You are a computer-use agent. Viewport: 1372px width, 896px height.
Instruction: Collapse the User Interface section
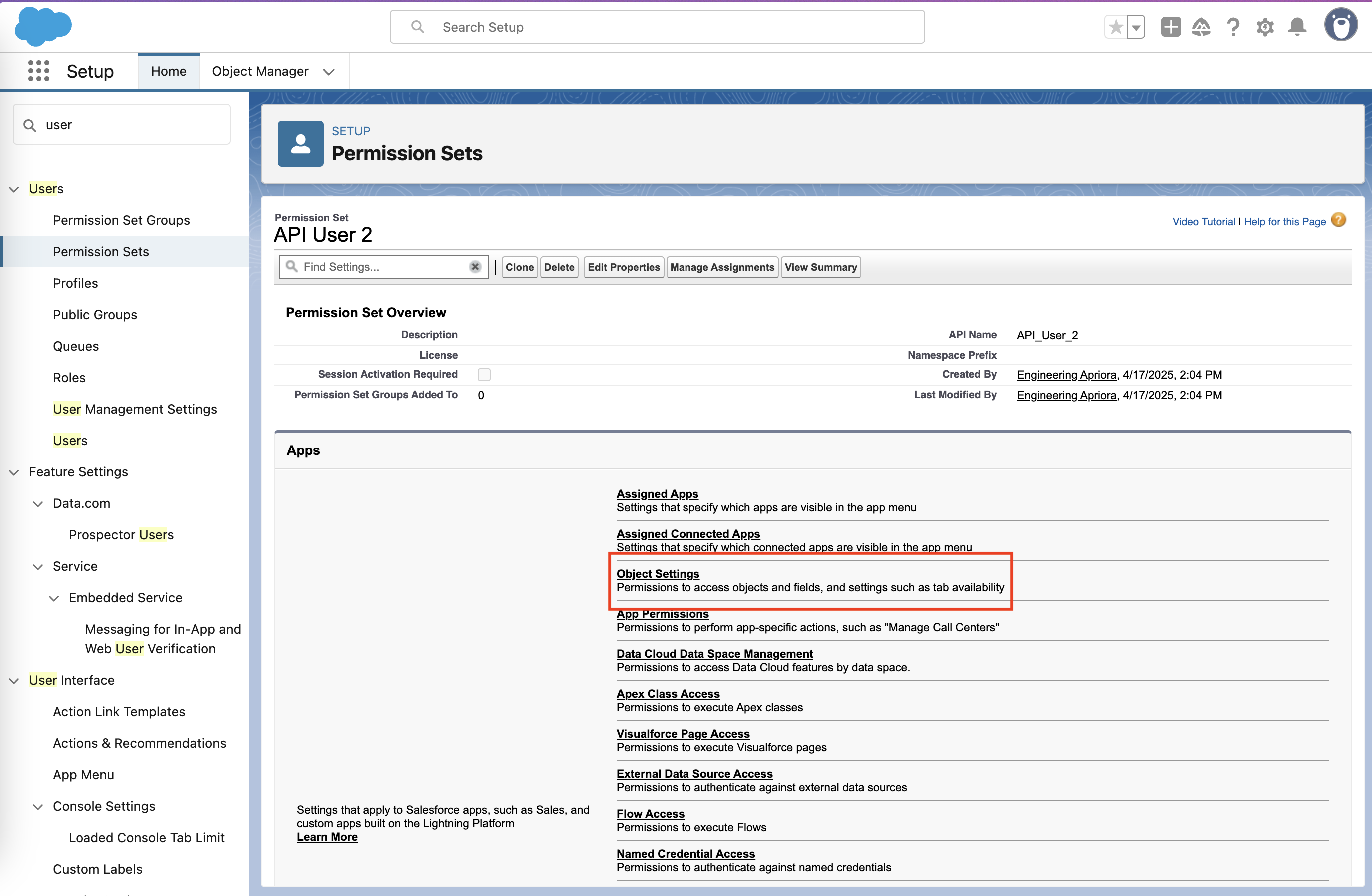14,681
